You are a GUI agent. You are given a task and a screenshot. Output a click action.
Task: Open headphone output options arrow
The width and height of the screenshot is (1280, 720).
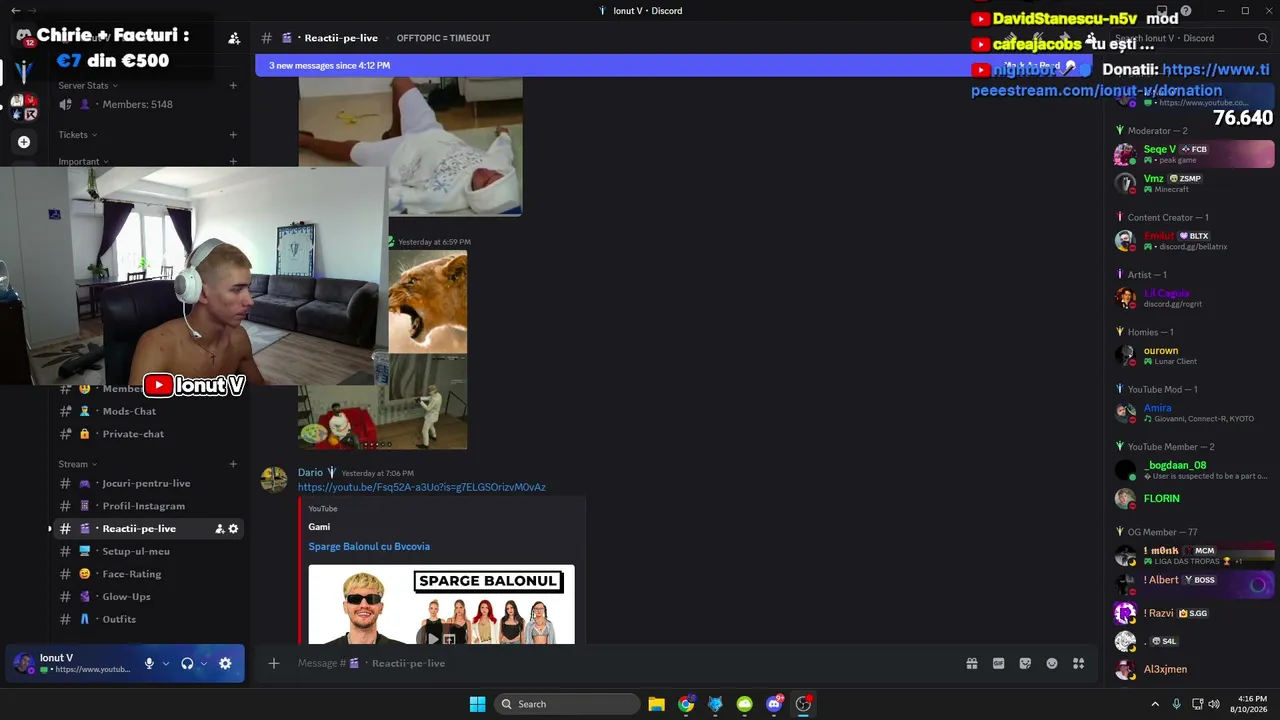[x=204, y=663]
